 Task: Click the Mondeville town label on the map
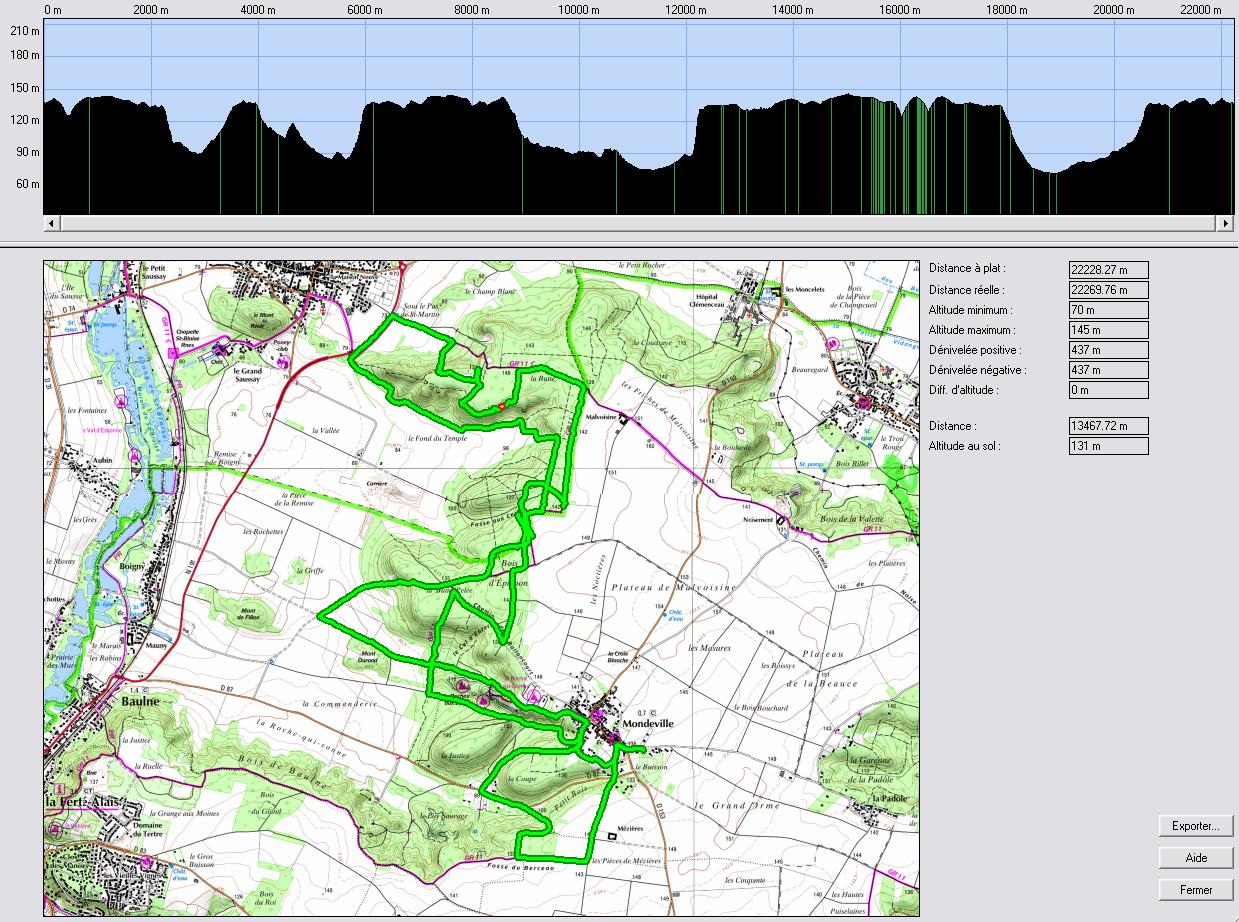(x=650, y=722)
